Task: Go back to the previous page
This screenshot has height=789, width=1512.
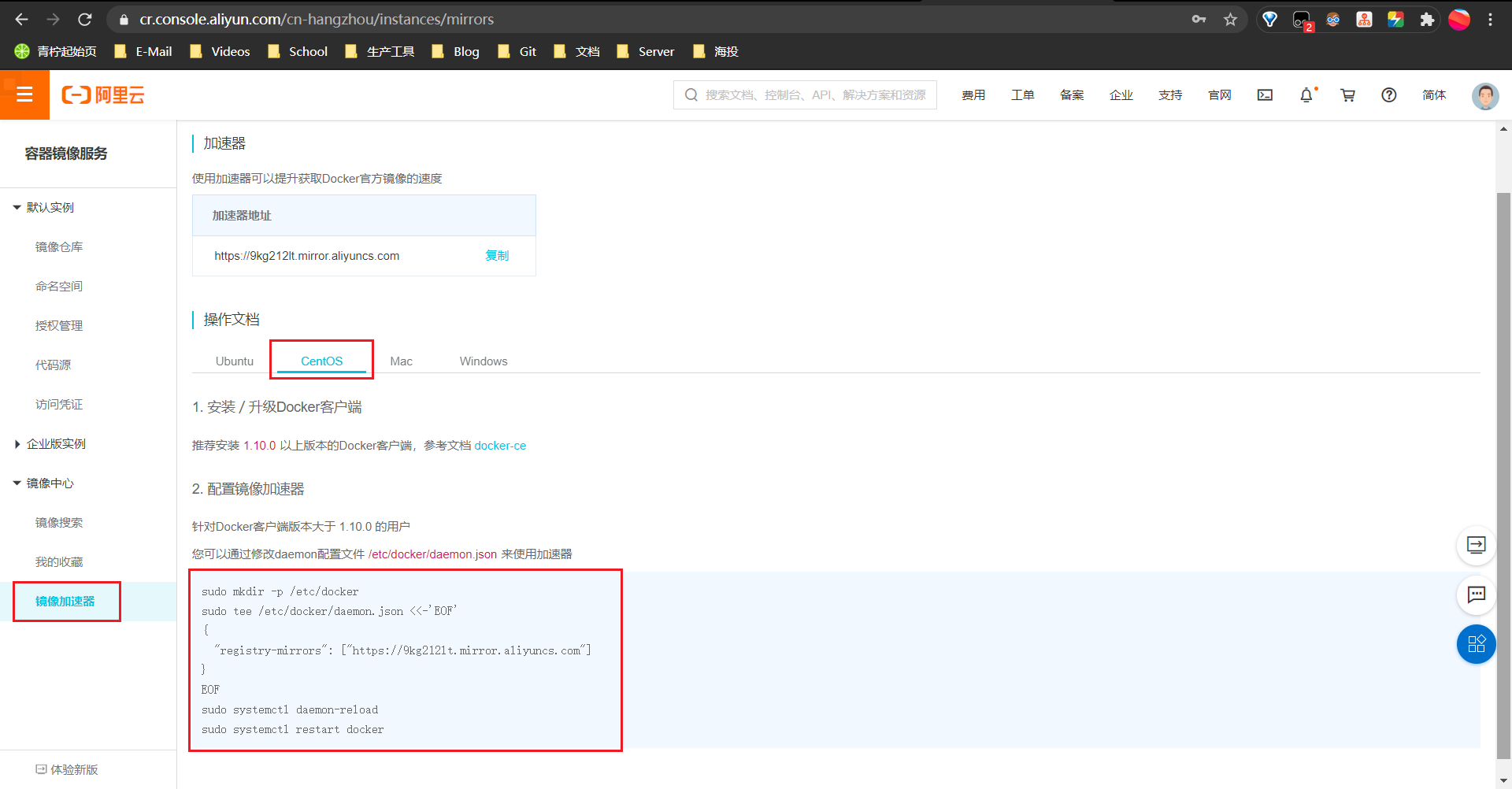Action: [21, 19]
